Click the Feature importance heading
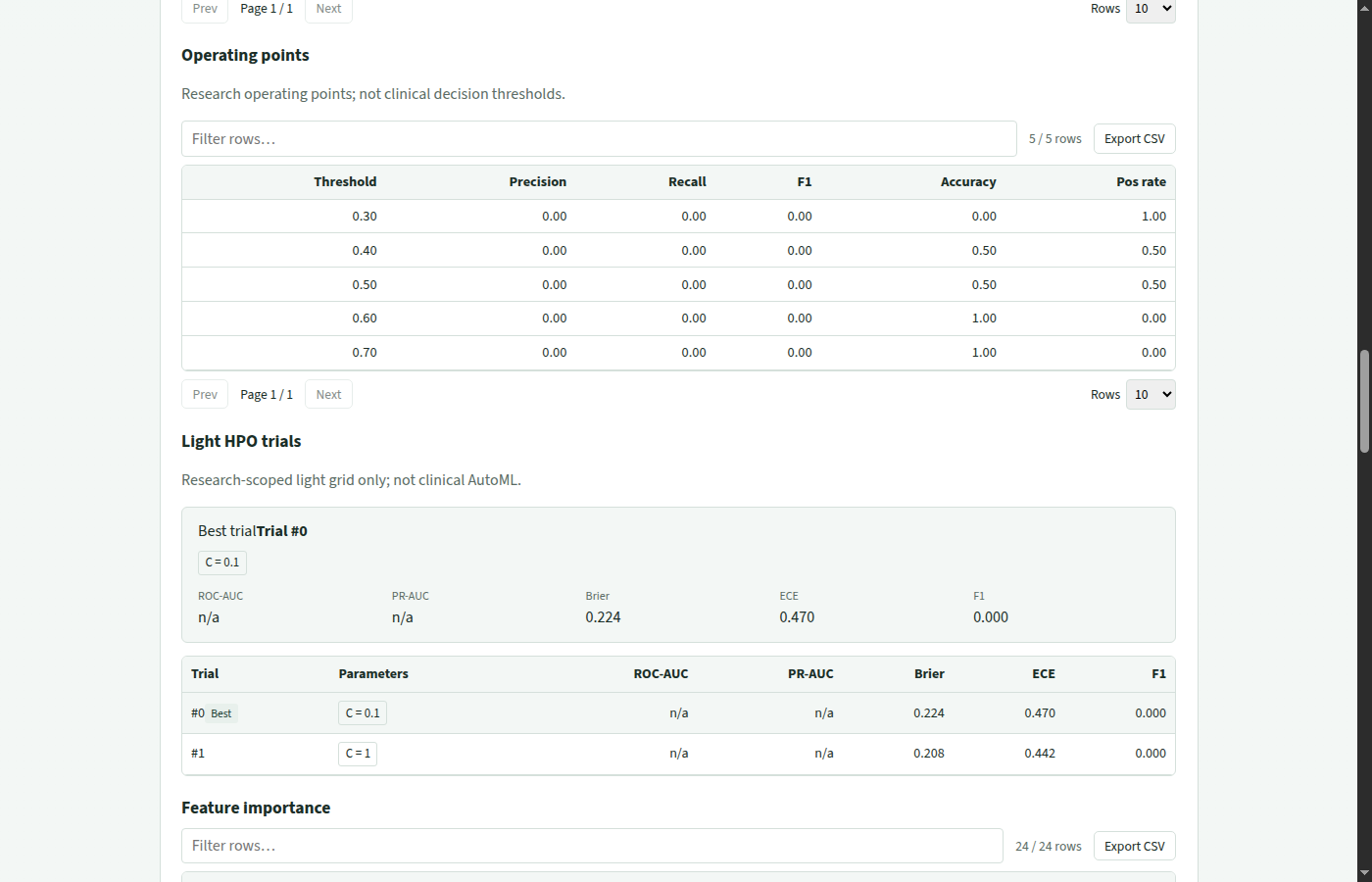 [256, 808]
